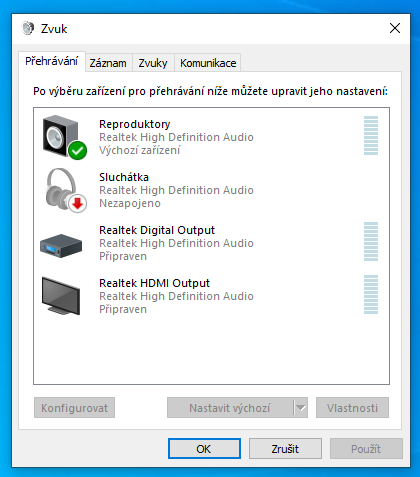Select the Reproduktory device name

(135, 124)
